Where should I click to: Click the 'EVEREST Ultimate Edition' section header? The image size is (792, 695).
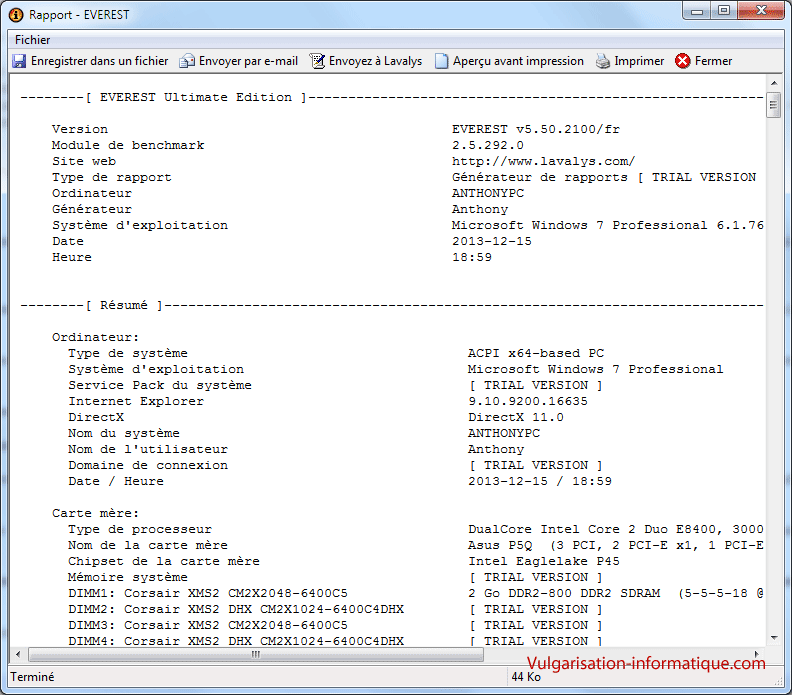(x=196, y=97)
